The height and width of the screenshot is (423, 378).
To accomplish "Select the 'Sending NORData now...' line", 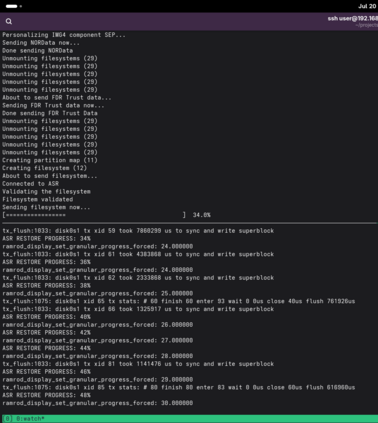I will coord(41,43).
